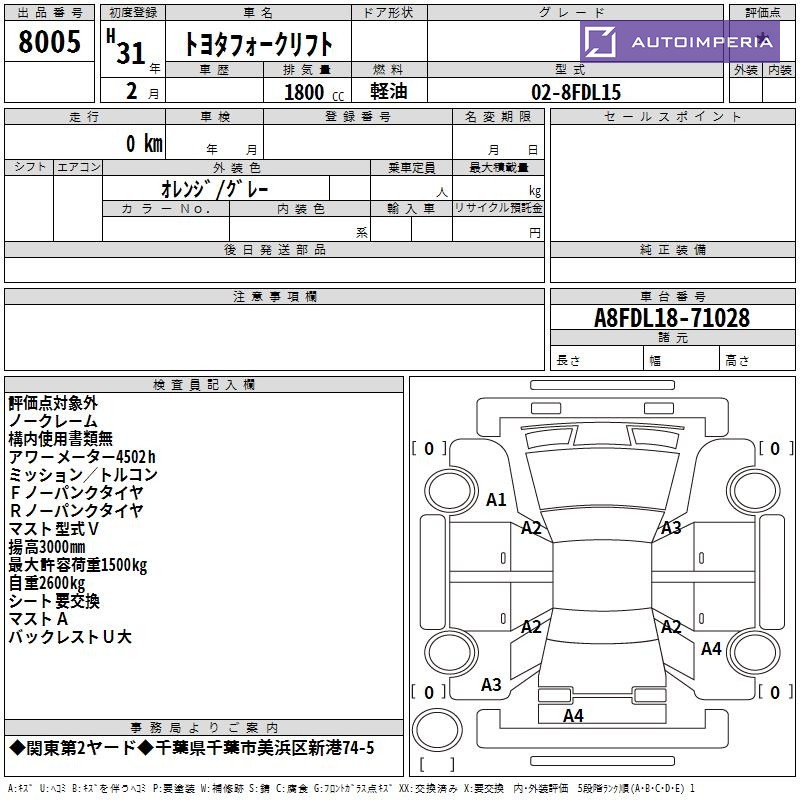Click the mileage value 0 km
This screenshot has height=800, width=800.
(144, 143)
